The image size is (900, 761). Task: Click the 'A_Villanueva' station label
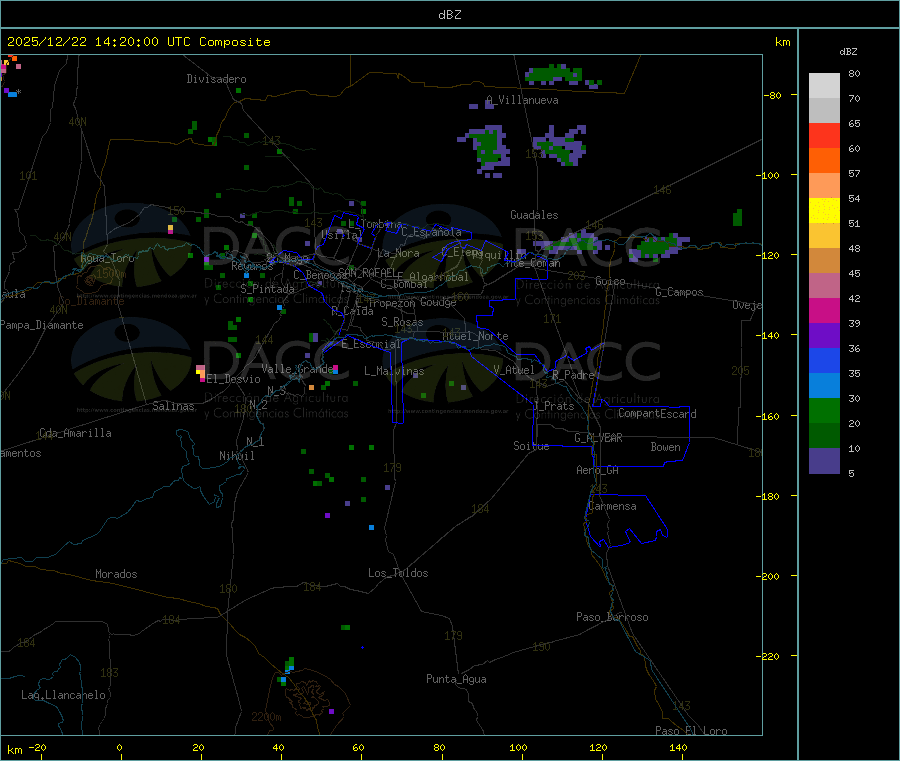(x=522, y=100)
